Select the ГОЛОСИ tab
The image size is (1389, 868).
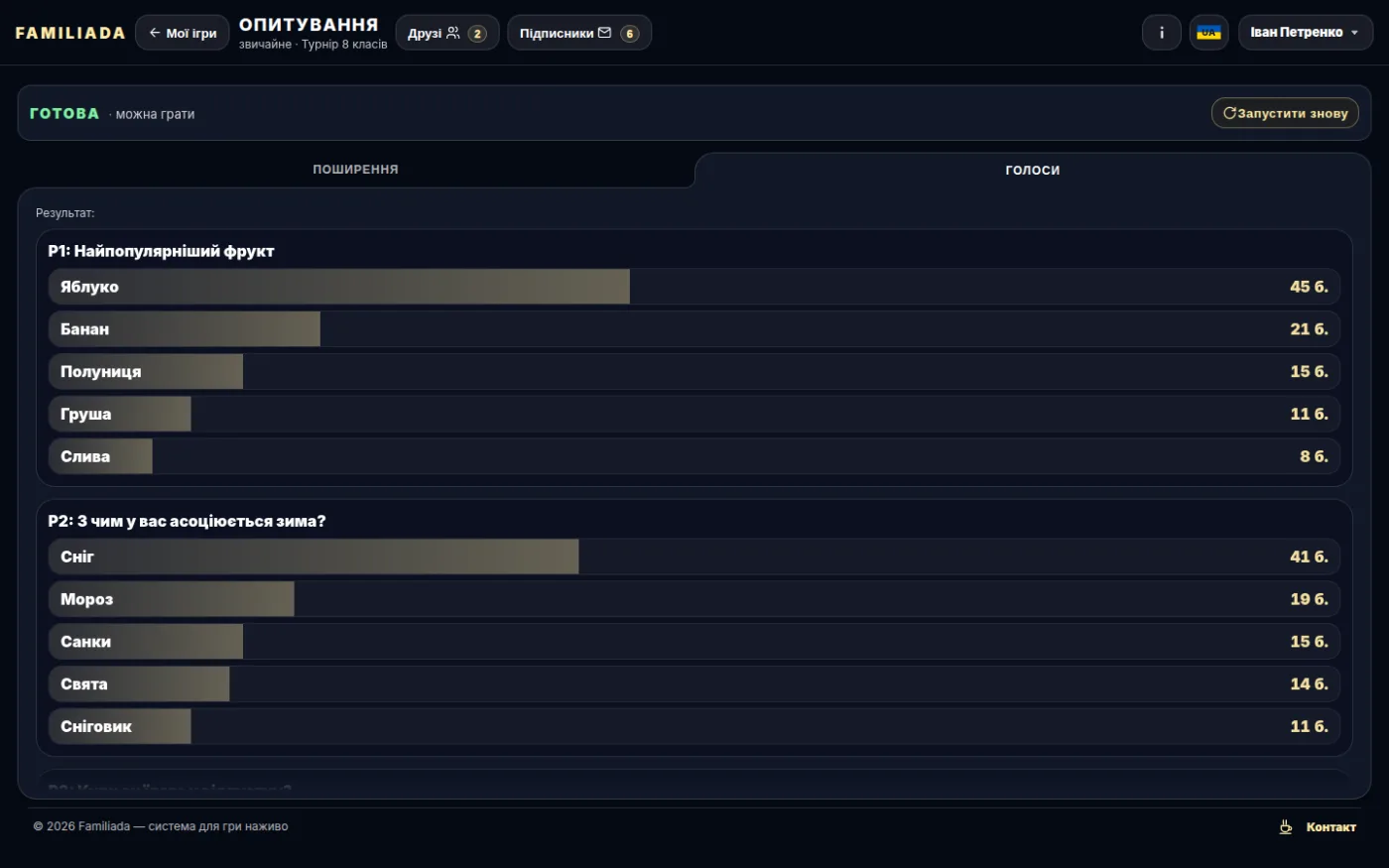[1033, 170]
